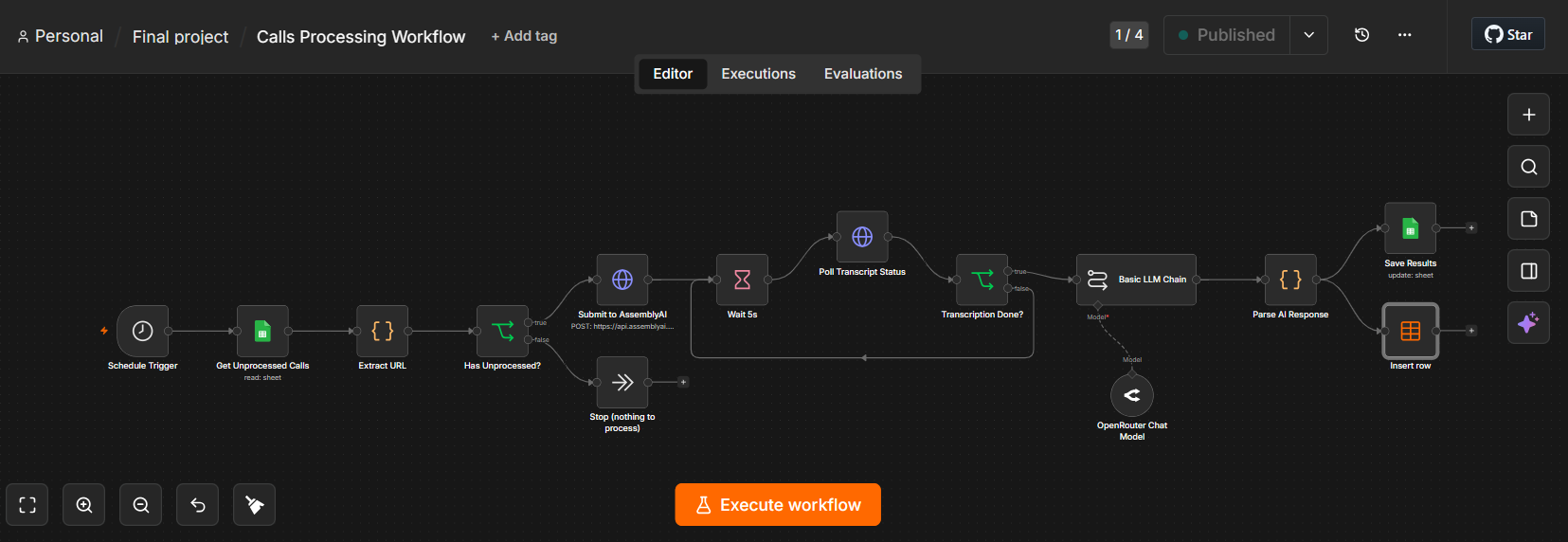Click the Calls Processing Workflow name

[x=361, y=37]
